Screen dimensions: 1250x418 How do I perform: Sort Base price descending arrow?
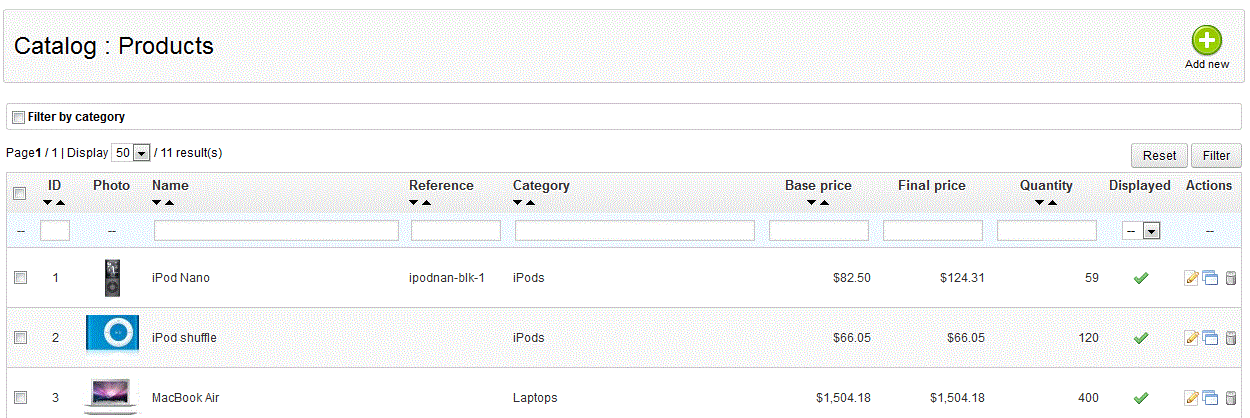coord(811,203)
